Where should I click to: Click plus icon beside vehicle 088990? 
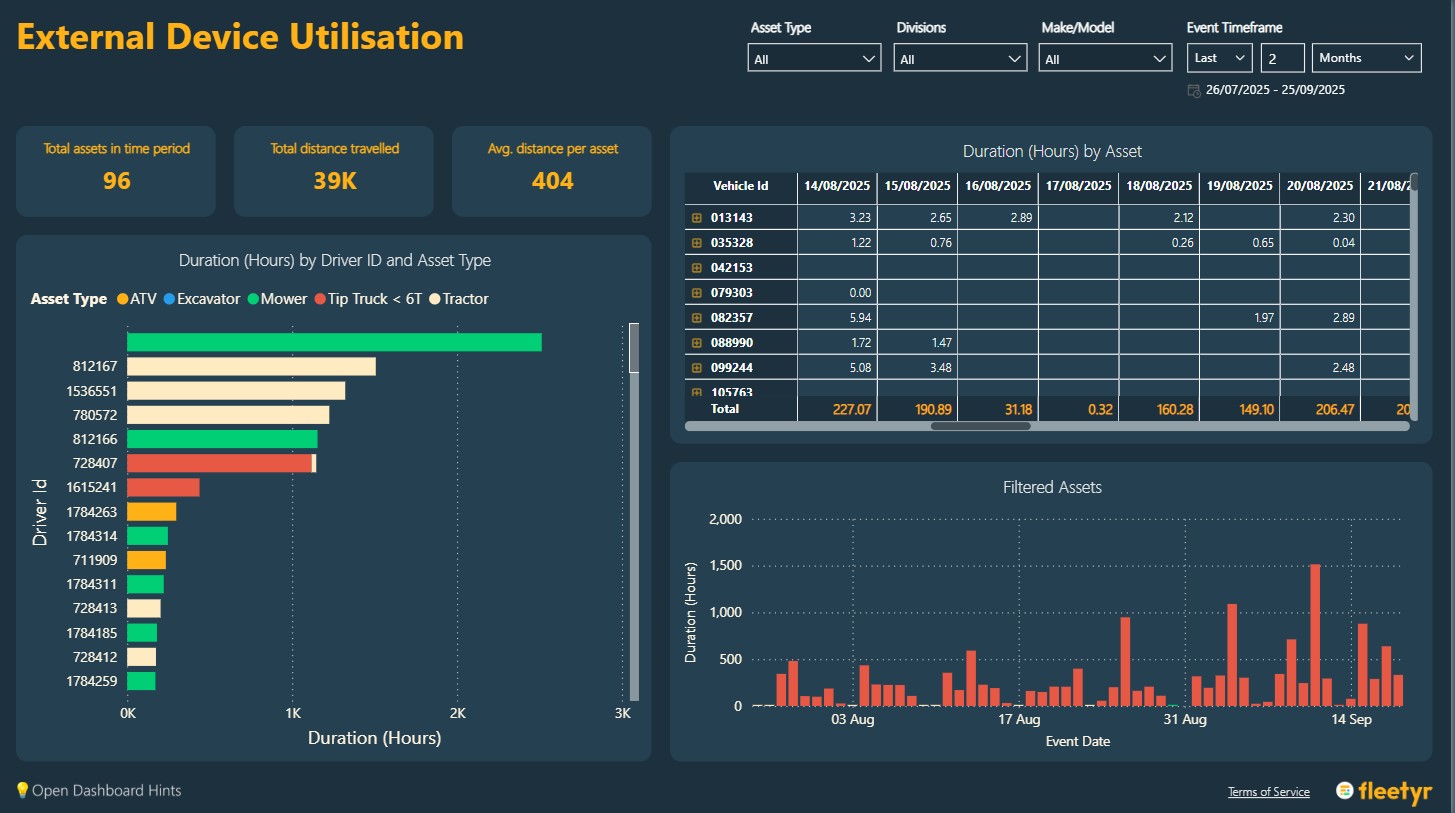coord(697,342)
